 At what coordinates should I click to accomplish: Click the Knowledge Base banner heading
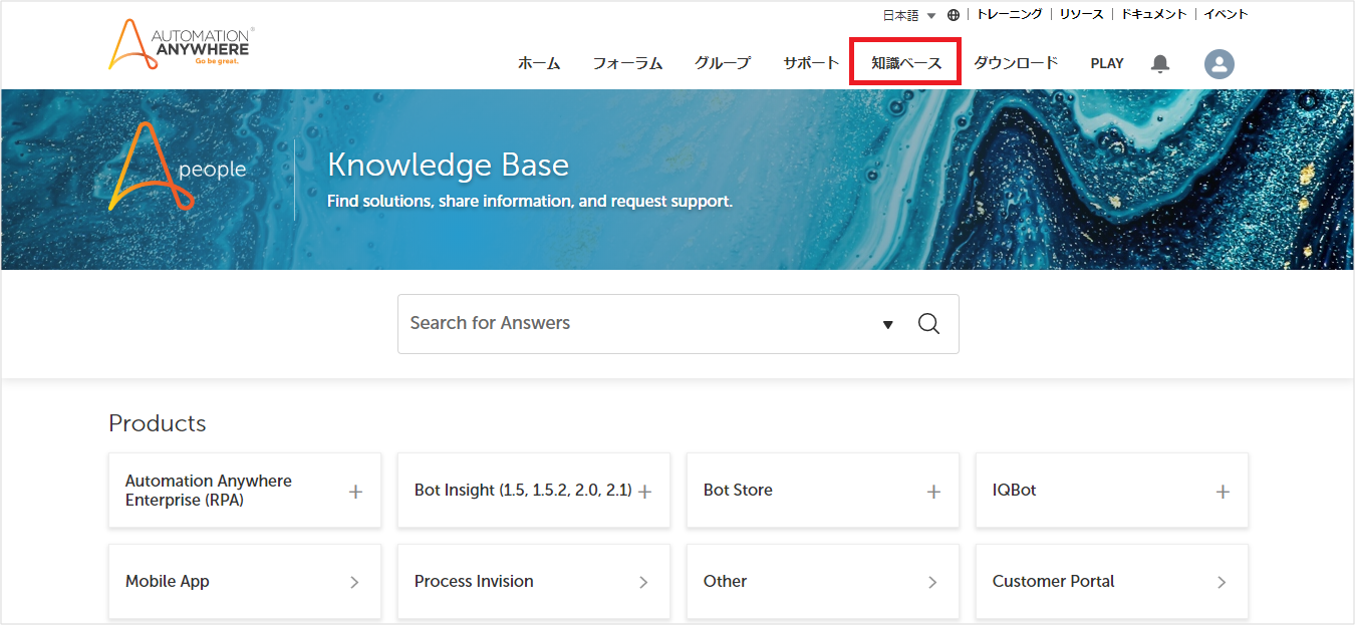coord(448,165)
